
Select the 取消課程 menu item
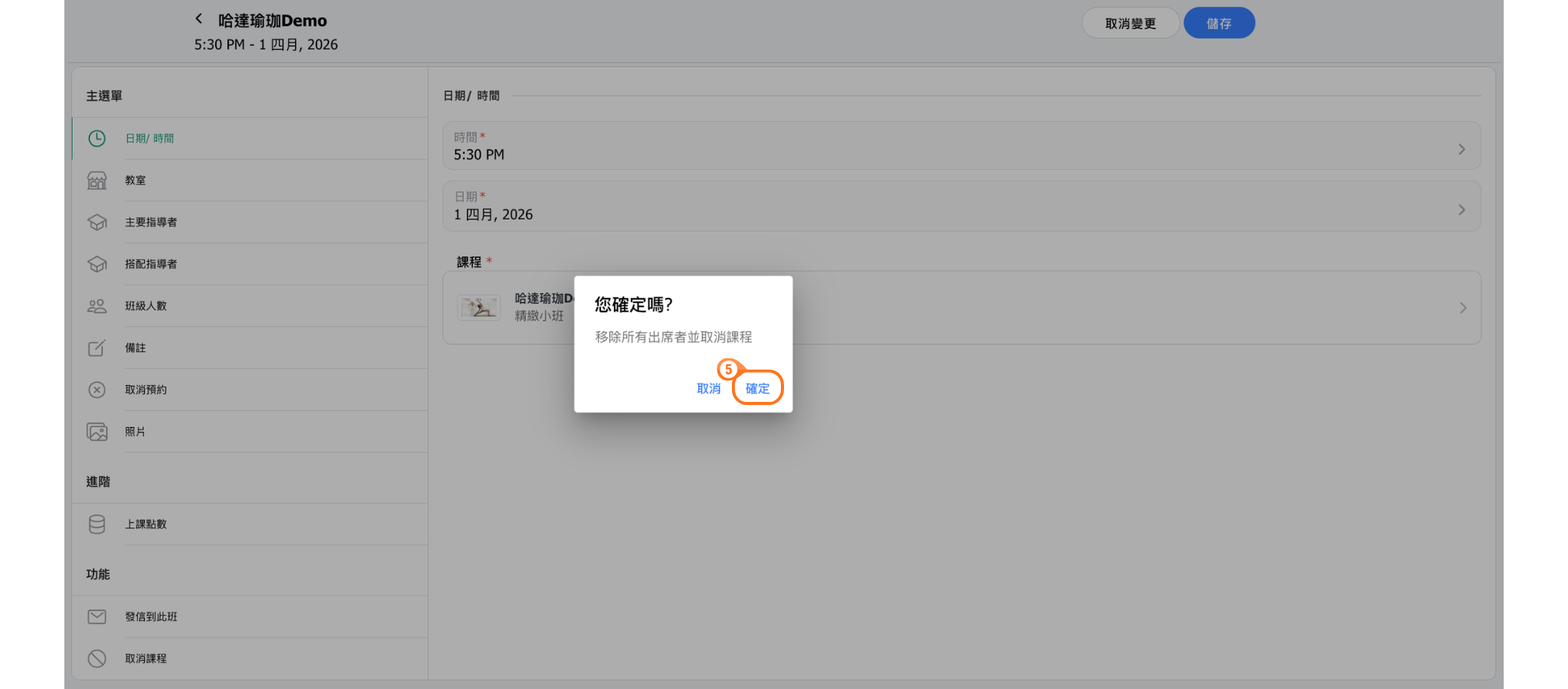(145, 658)
